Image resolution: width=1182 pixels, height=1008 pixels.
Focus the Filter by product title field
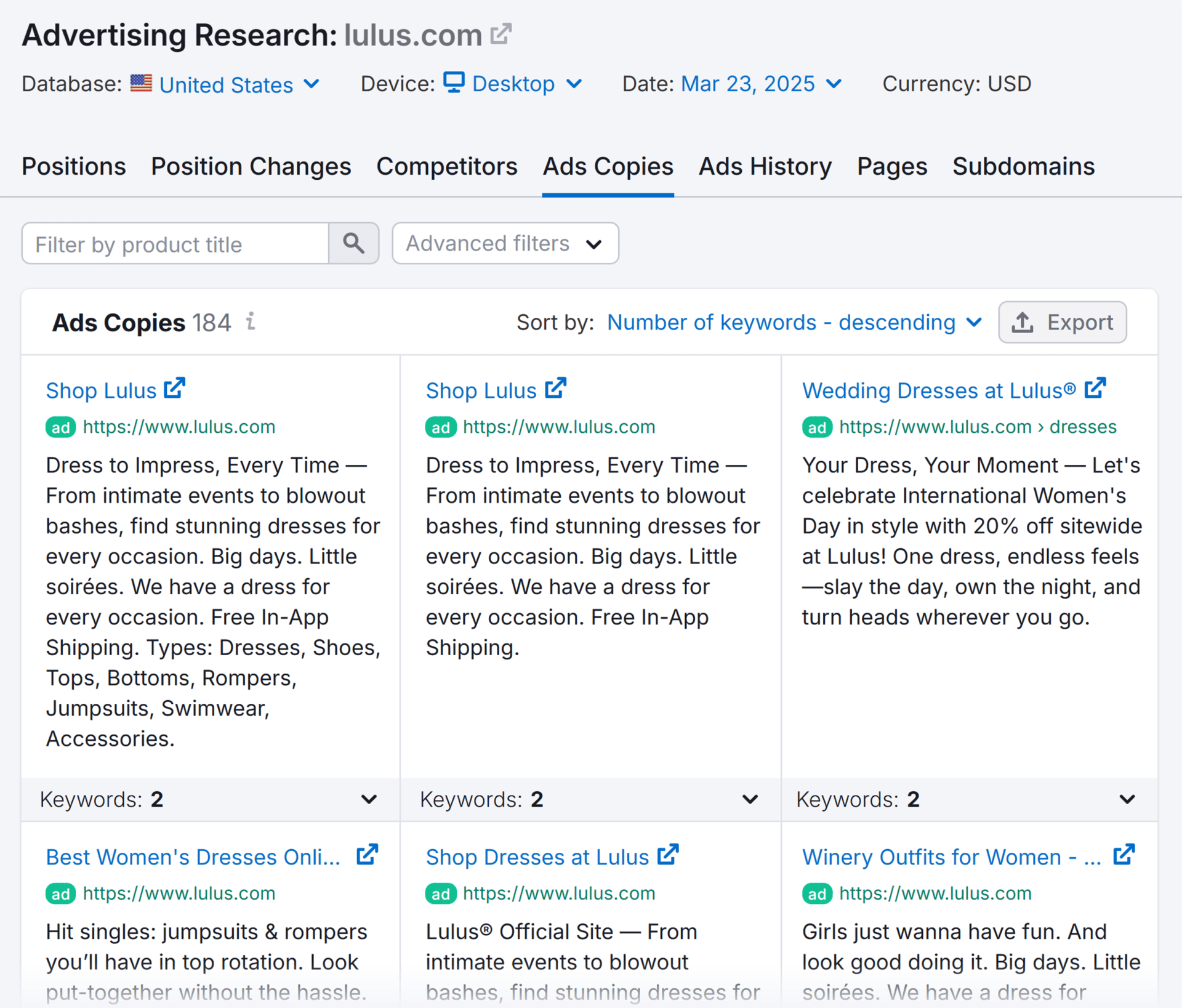click(x=175, y=244)
